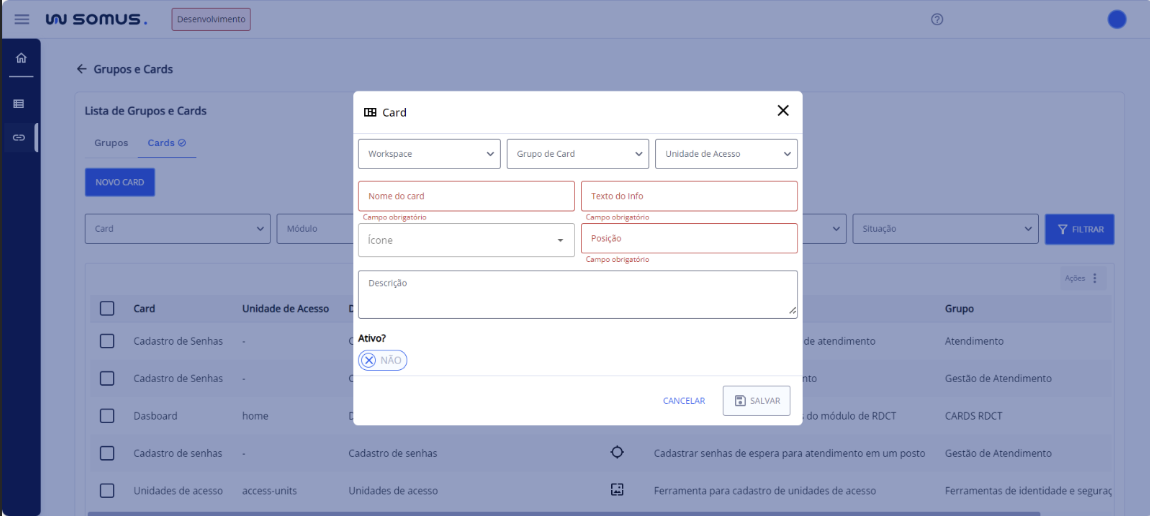1150x516 pixels.
Task: Click the home icon in sidebar
Action: tap(20, 58)
